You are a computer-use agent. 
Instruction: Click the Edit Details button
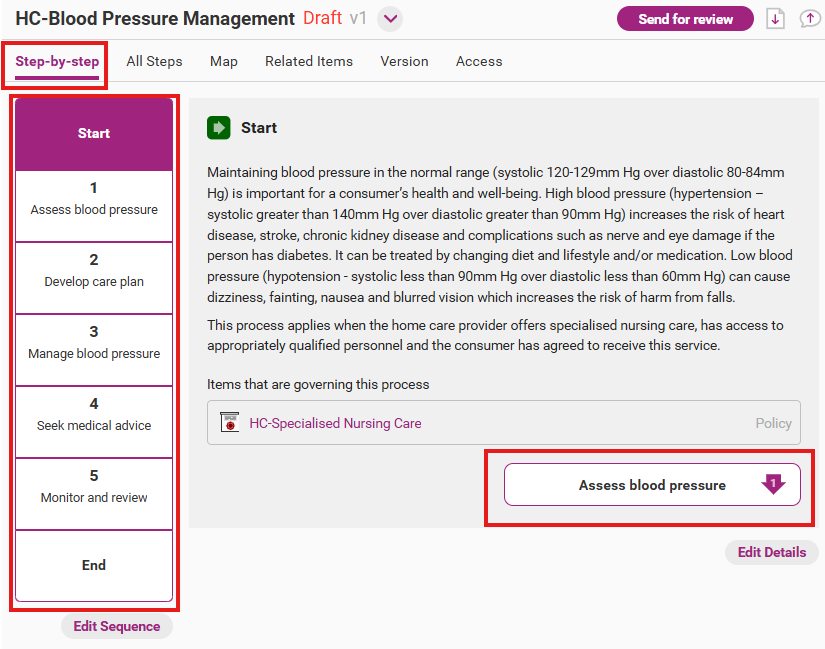pos(771,552)
